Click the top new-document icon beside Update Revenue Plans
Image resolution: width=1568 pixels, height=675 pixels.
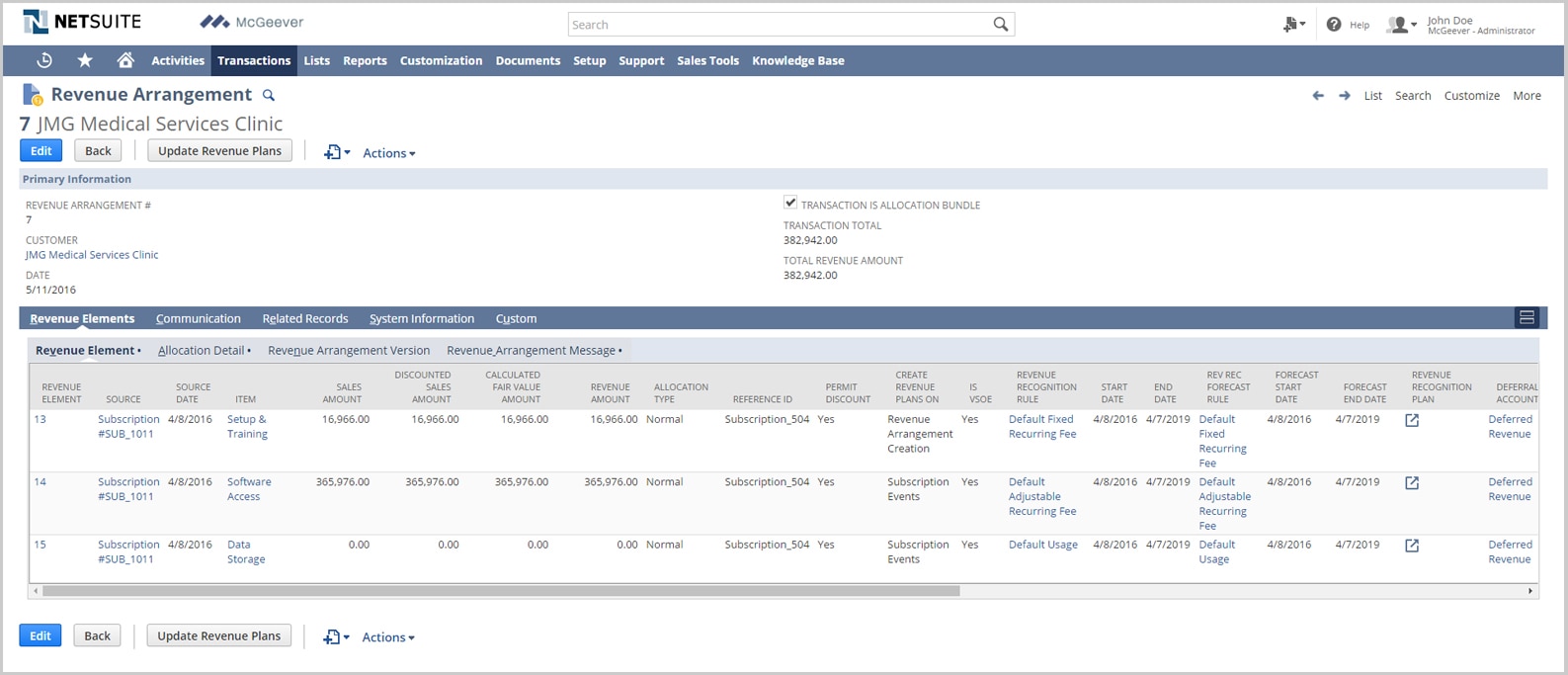click(x=337, y=152)
